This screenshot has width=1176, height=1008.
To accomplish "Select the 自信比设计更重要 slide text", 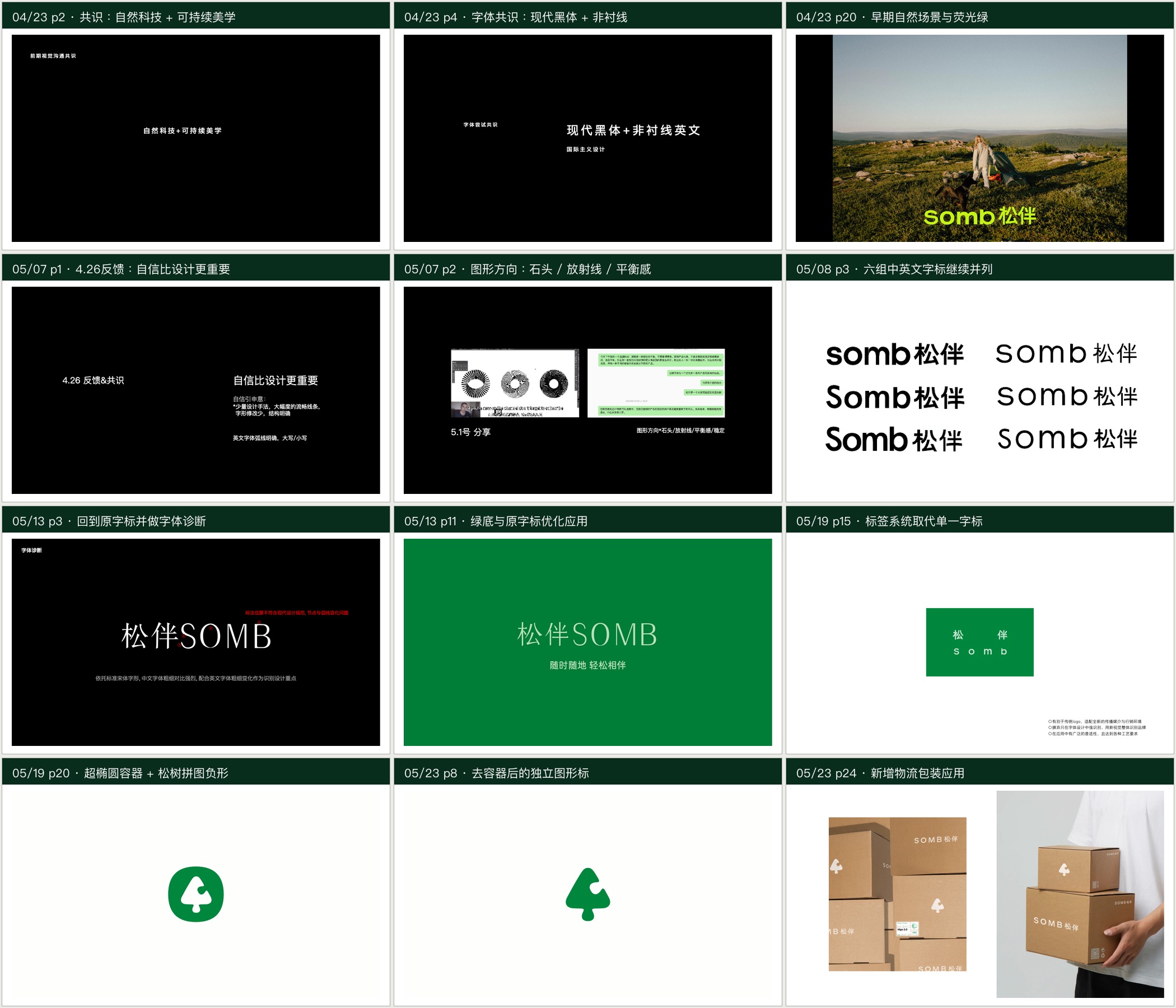I will 276,380.
